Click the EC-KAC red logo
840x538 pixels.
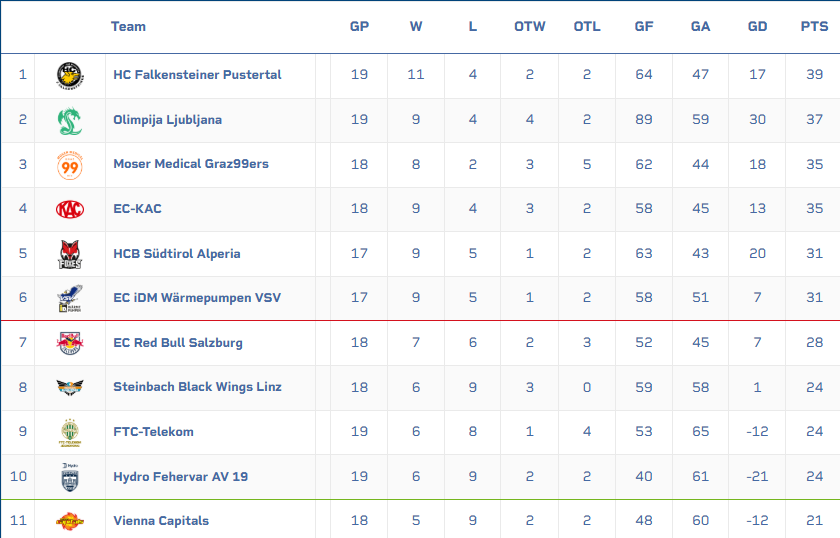(x=69, y=209)
